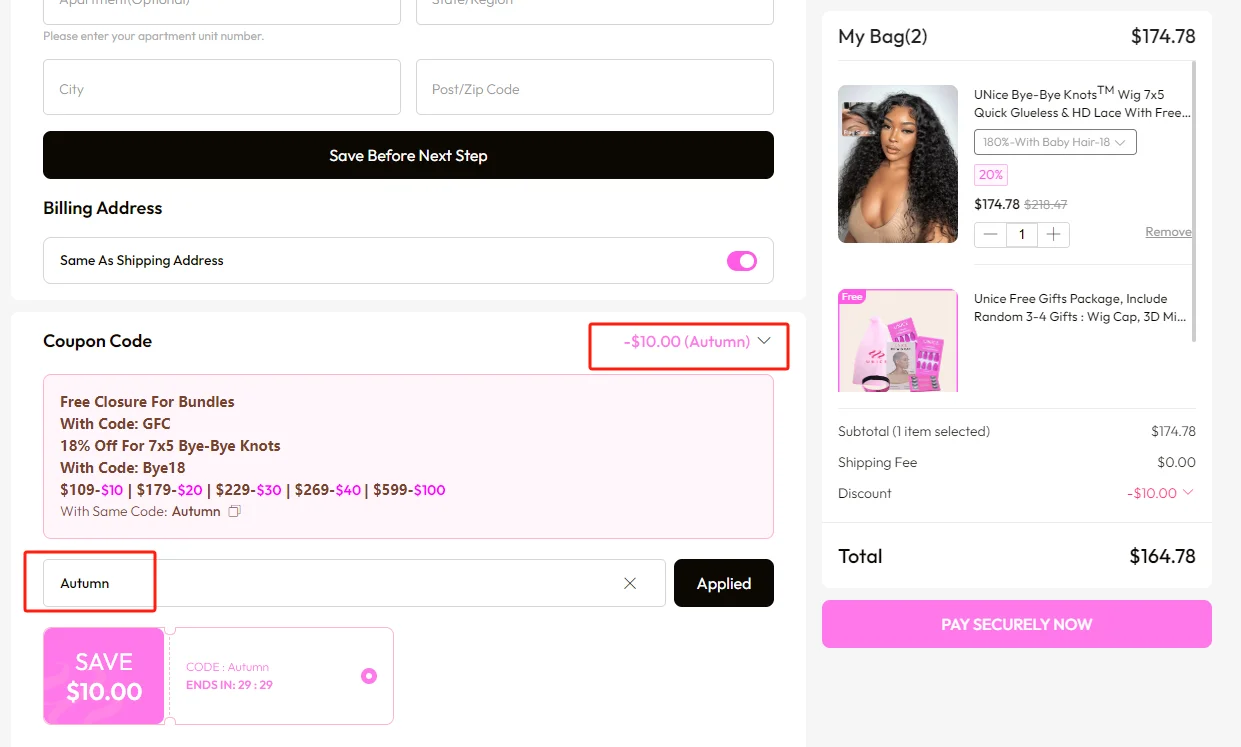Screen dimensions: 1241x747
Task: Decrease wig quantity with minus button
Action: click(991, 234)
